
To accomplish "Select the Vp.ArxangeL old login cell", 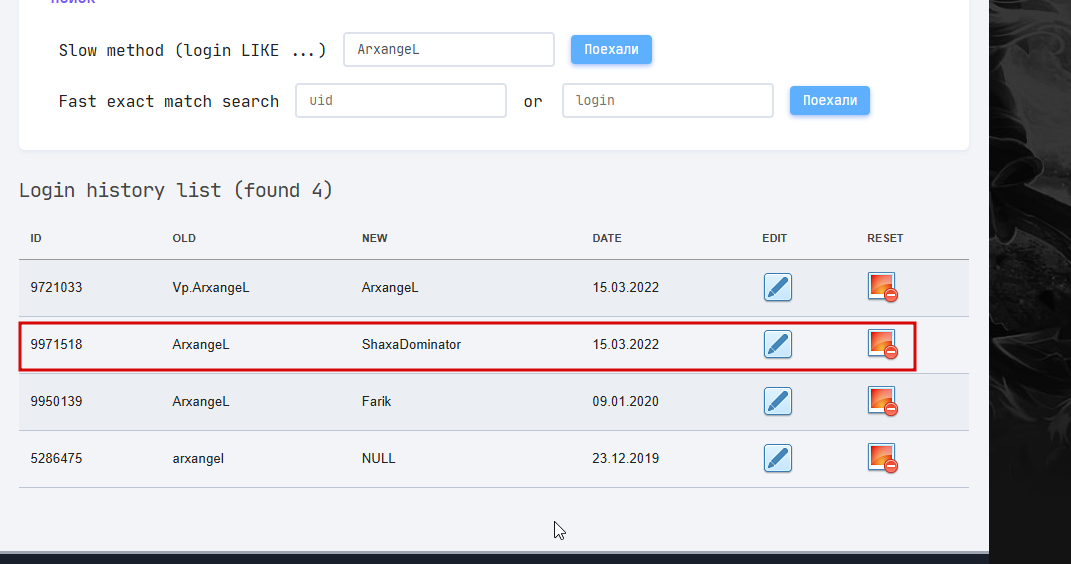I will [210, 288].
